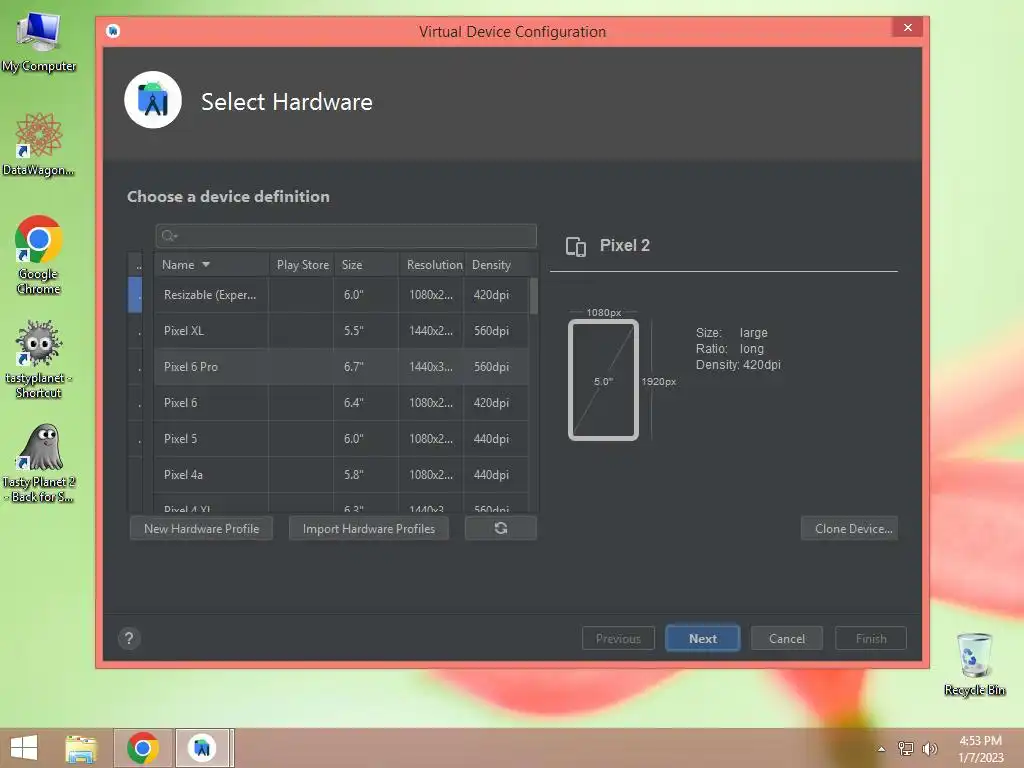The width and height of the screenshot is (1024, 768).
Task: Select the Pixel 4a device row
Action: point(341,474)
